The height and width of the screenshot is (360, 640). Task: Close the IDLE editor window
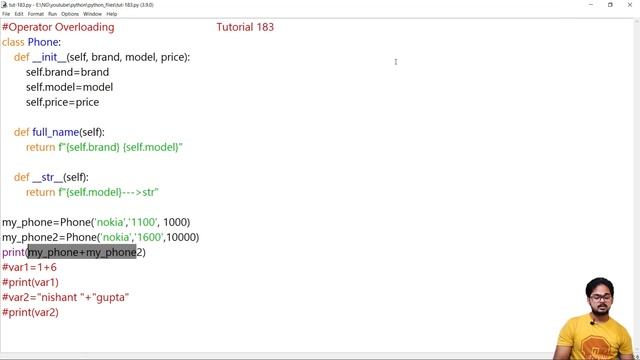(x=630, y=5)
